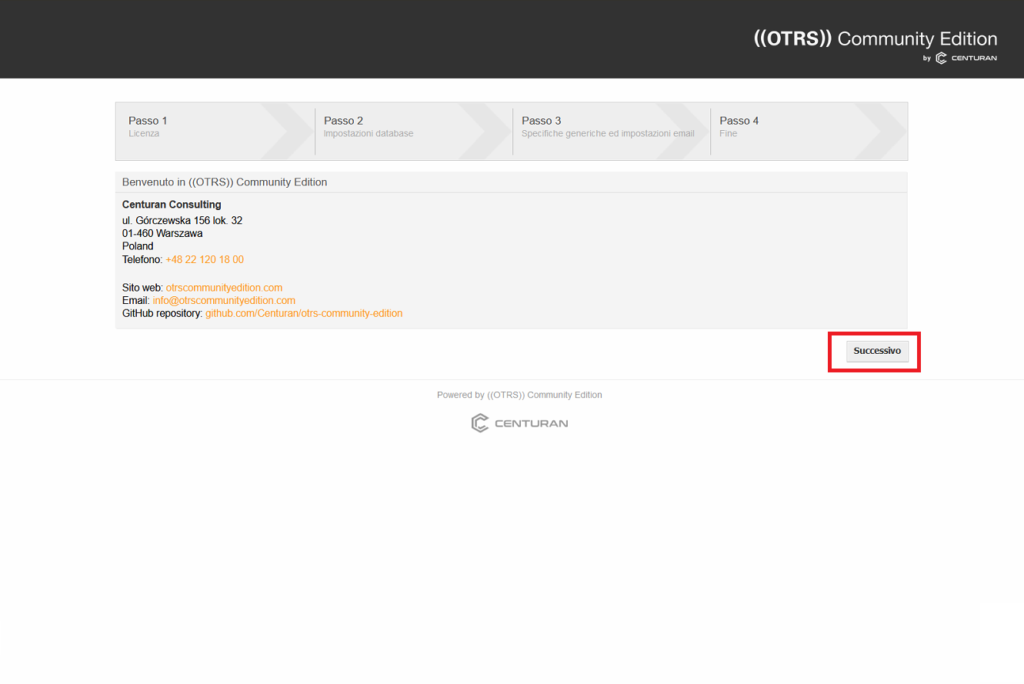Click the small Centuran icon in the header
Screen dimensions: 1024x684
(x=941, y=58)
